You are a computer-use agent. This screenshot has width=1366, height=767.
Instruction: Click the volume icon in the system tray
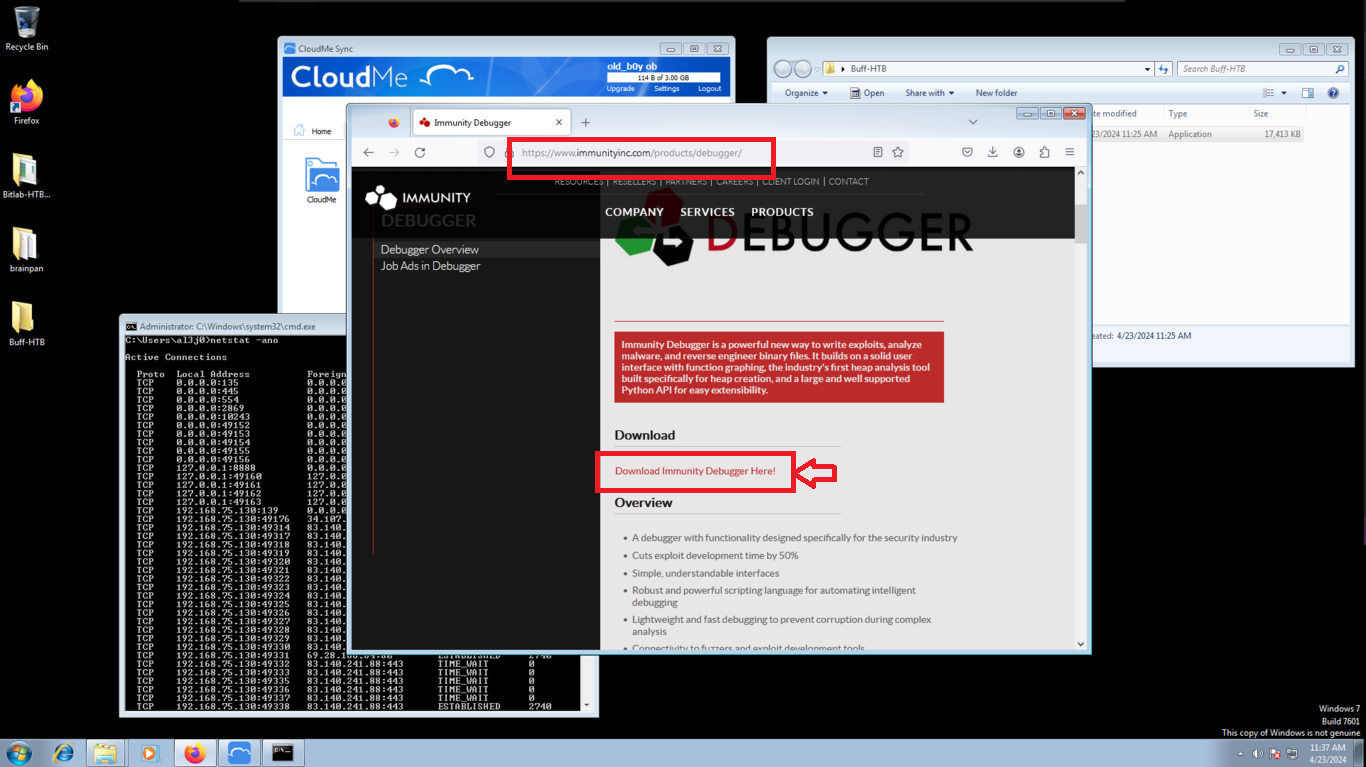[1257, 753]
